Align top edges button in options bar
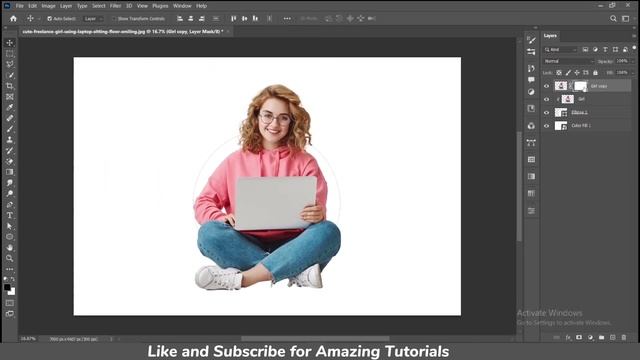The image size is (640, 360). tap(233, 19)
